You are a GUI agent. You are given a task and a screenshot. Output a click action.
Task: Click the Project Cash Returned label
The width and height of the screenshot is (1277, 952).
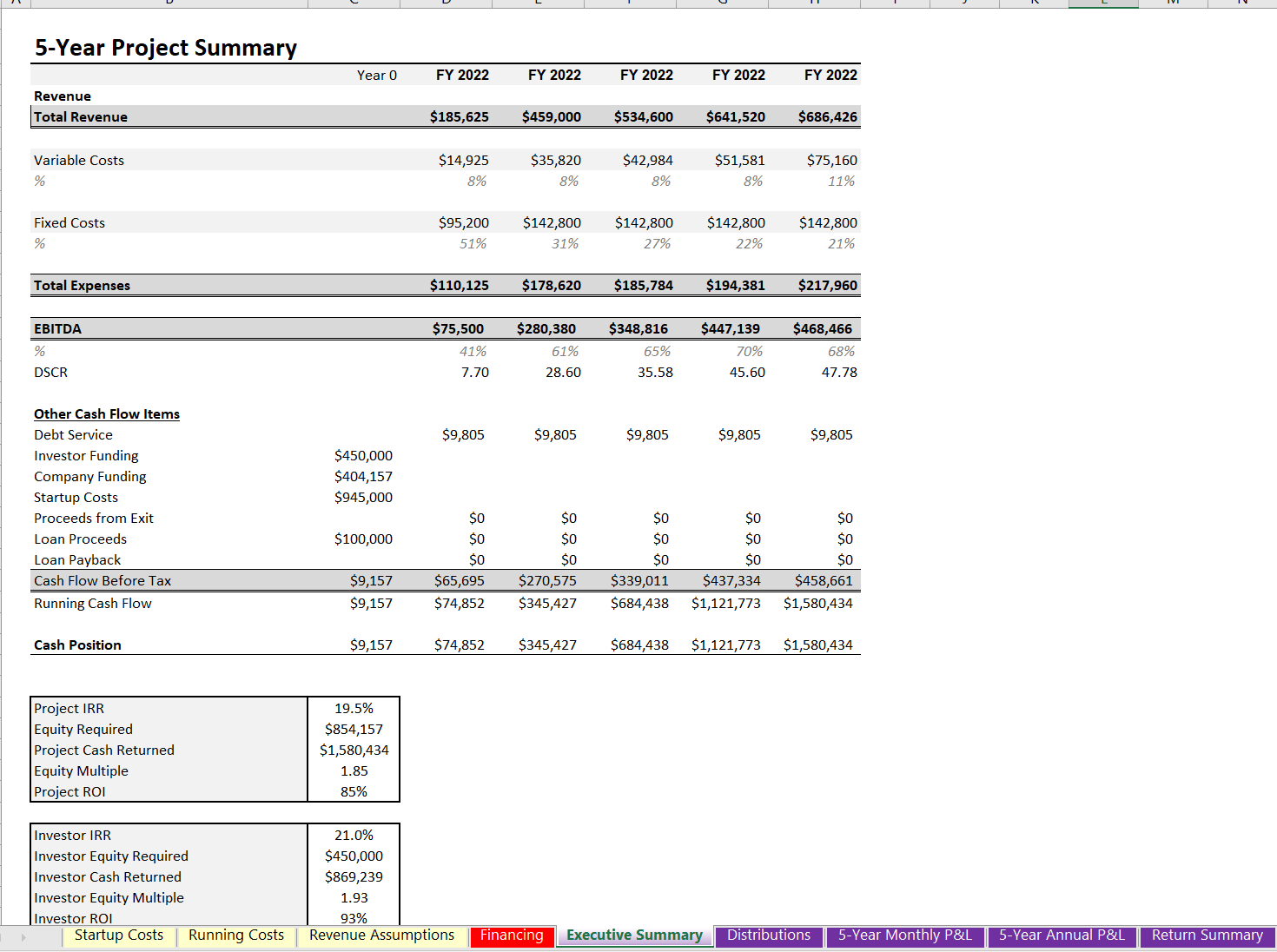coord(104,750)
